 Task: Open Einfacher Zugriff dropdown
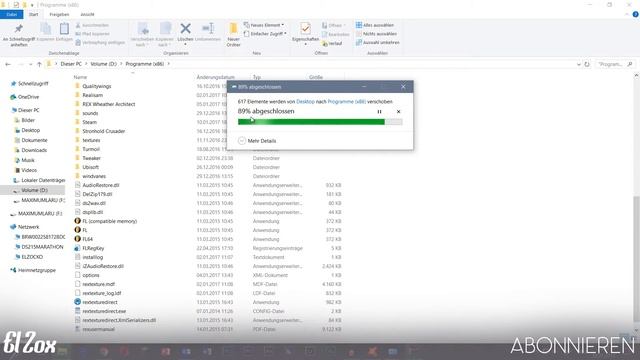point(265,33)
